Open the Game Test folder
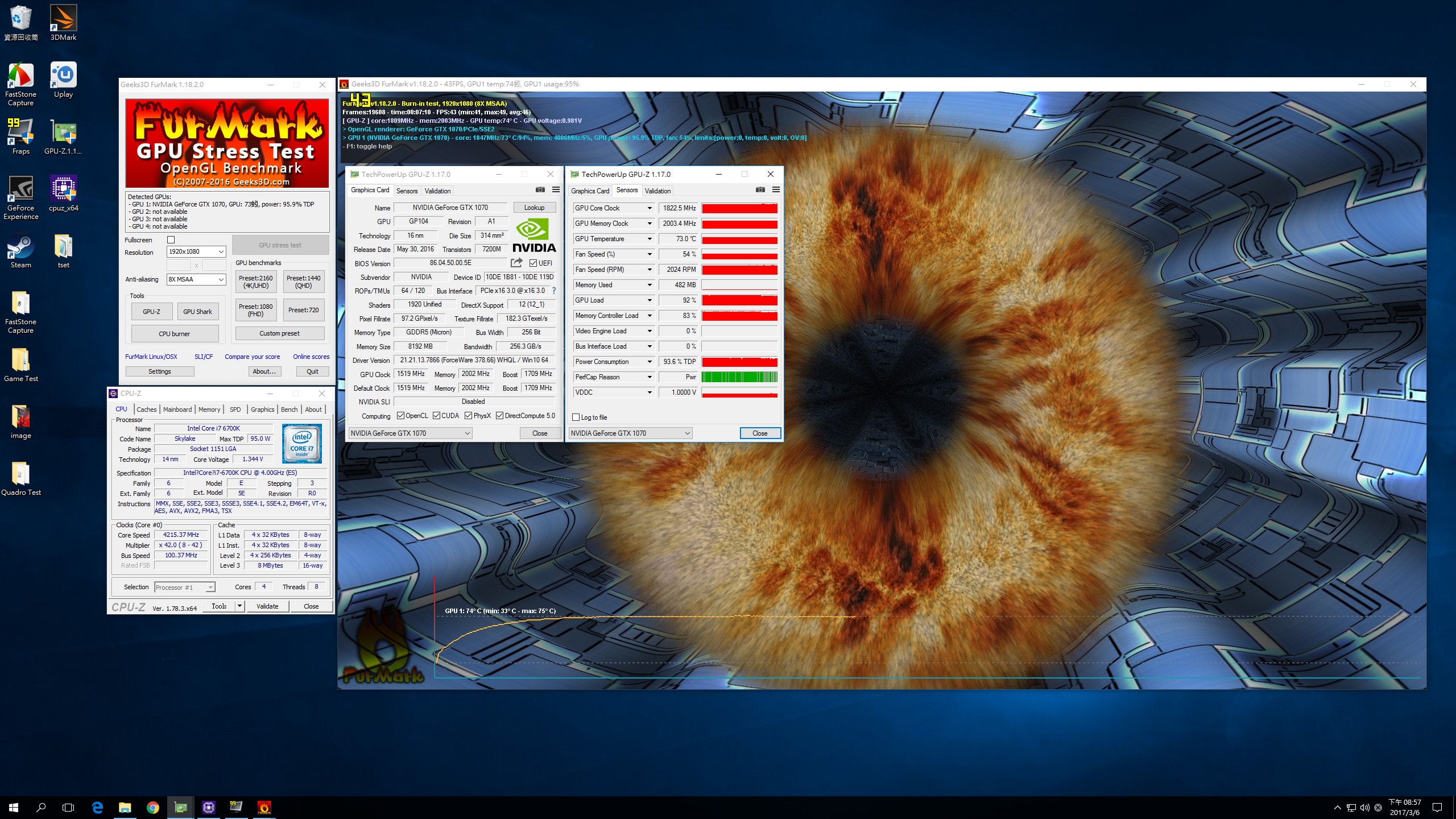This screenshot has height=819, width=1456. coord(21,364)
